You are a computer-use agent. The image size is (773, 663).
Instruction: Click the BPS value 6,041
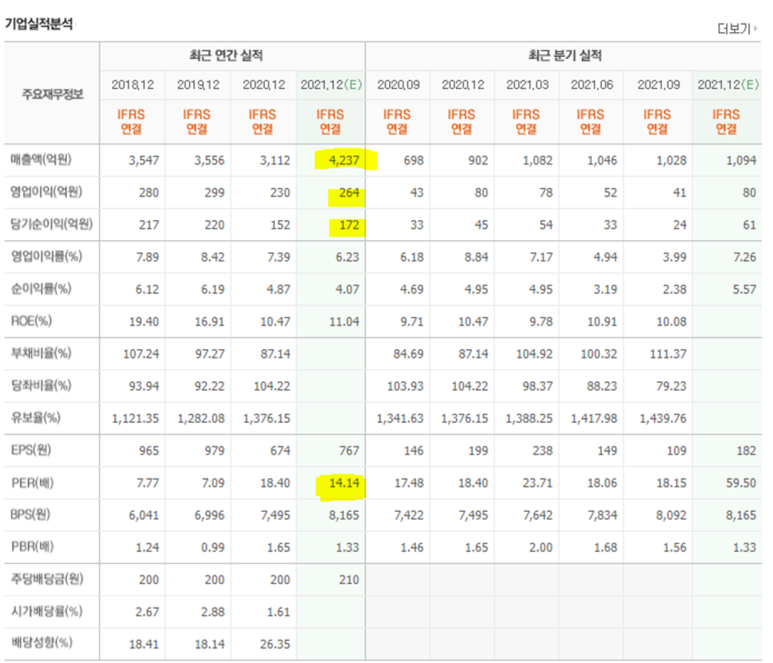tap(143, 515)
